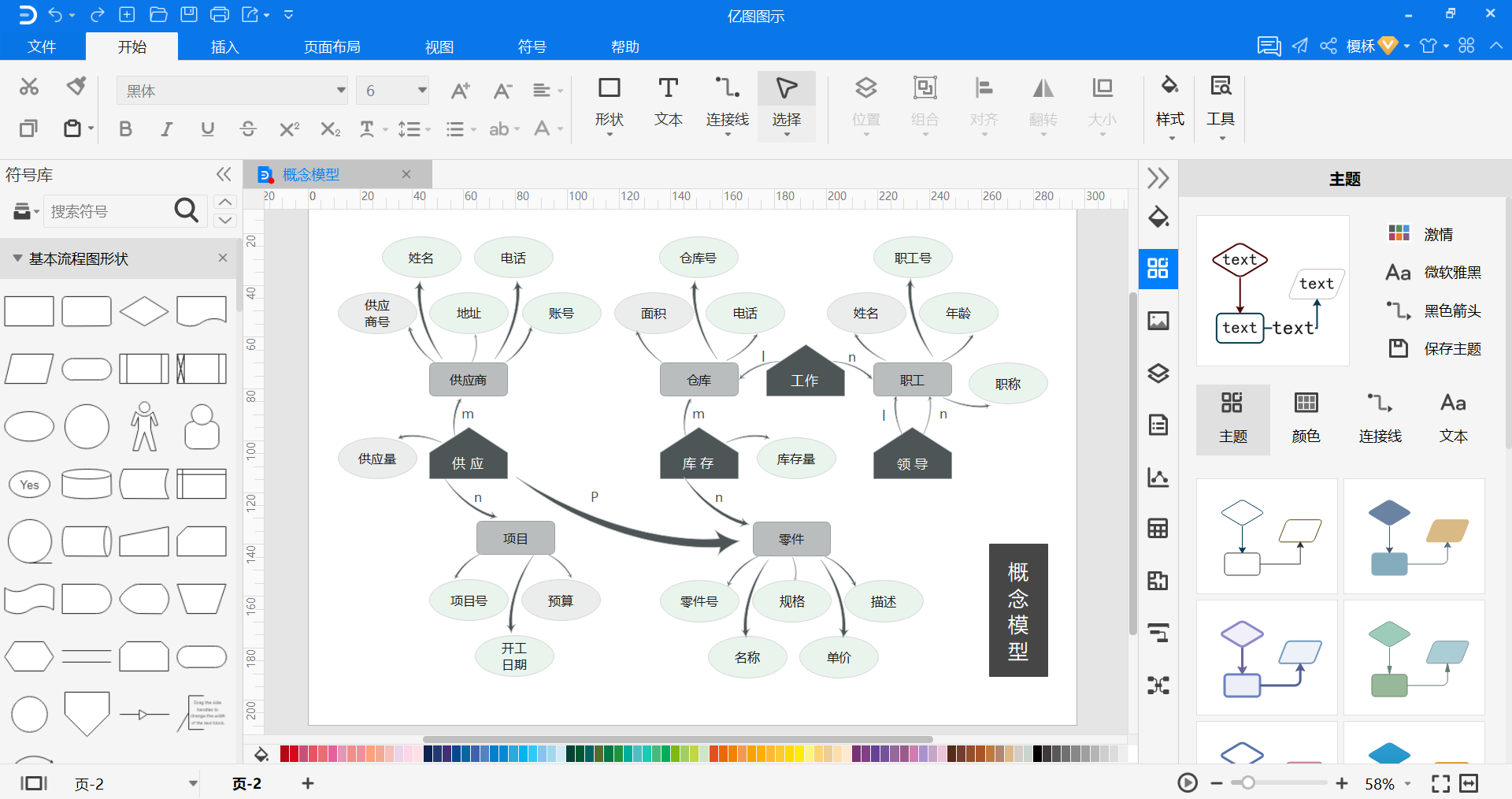Switch to the 插入 ribbon tab
This screenshot has width=1512, height=799.
224,46
